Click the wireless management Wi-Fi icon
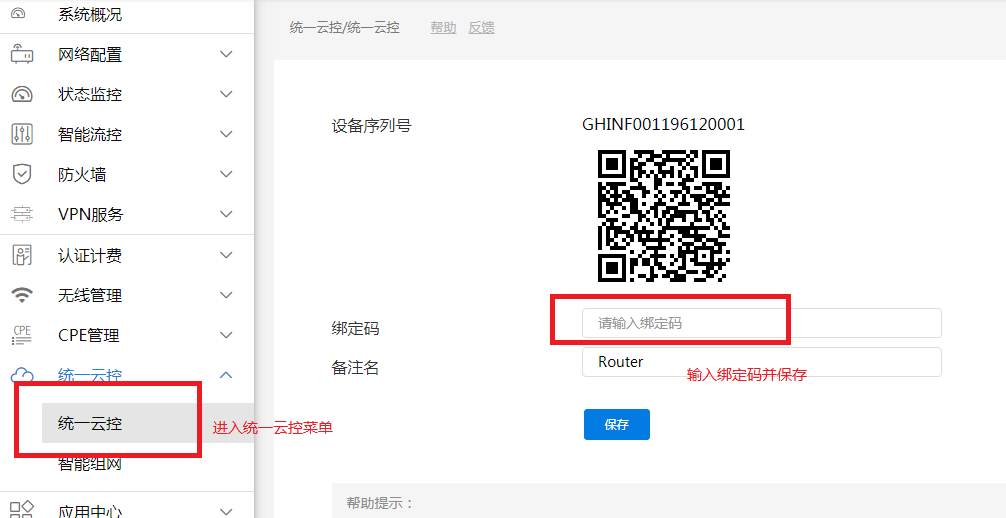 click(22, 295)
